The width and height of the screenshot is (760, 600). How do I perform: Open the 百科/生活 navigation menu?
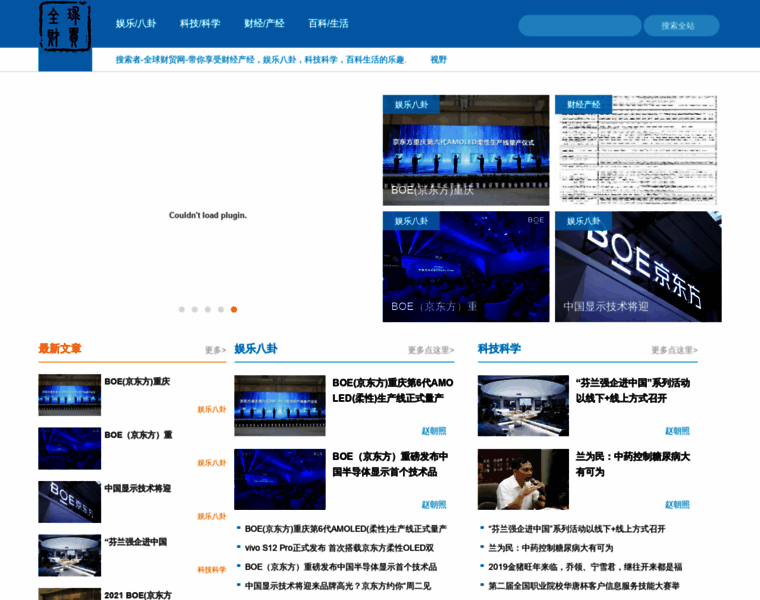[328, 23]
